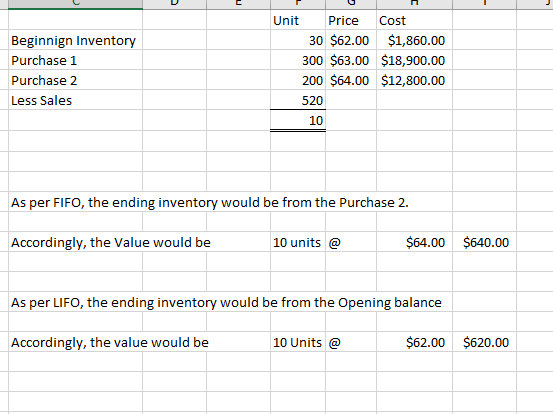Select the '@' cell in the FIFO row

pos(351,242)
